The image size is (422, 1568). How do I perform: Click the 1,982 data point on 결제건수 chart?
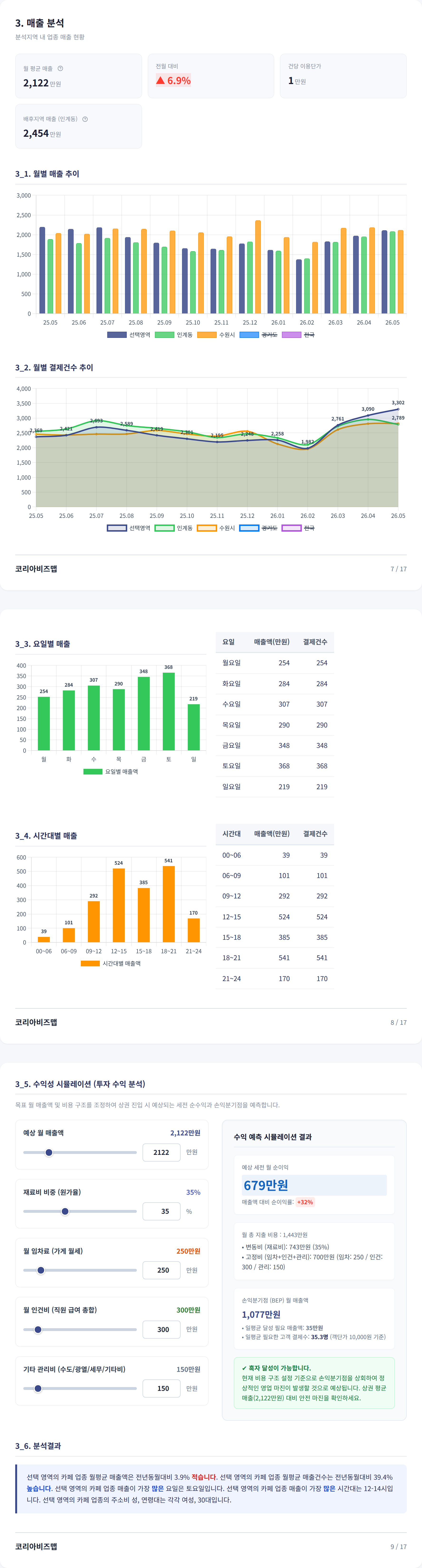click(x=307, y=449)
